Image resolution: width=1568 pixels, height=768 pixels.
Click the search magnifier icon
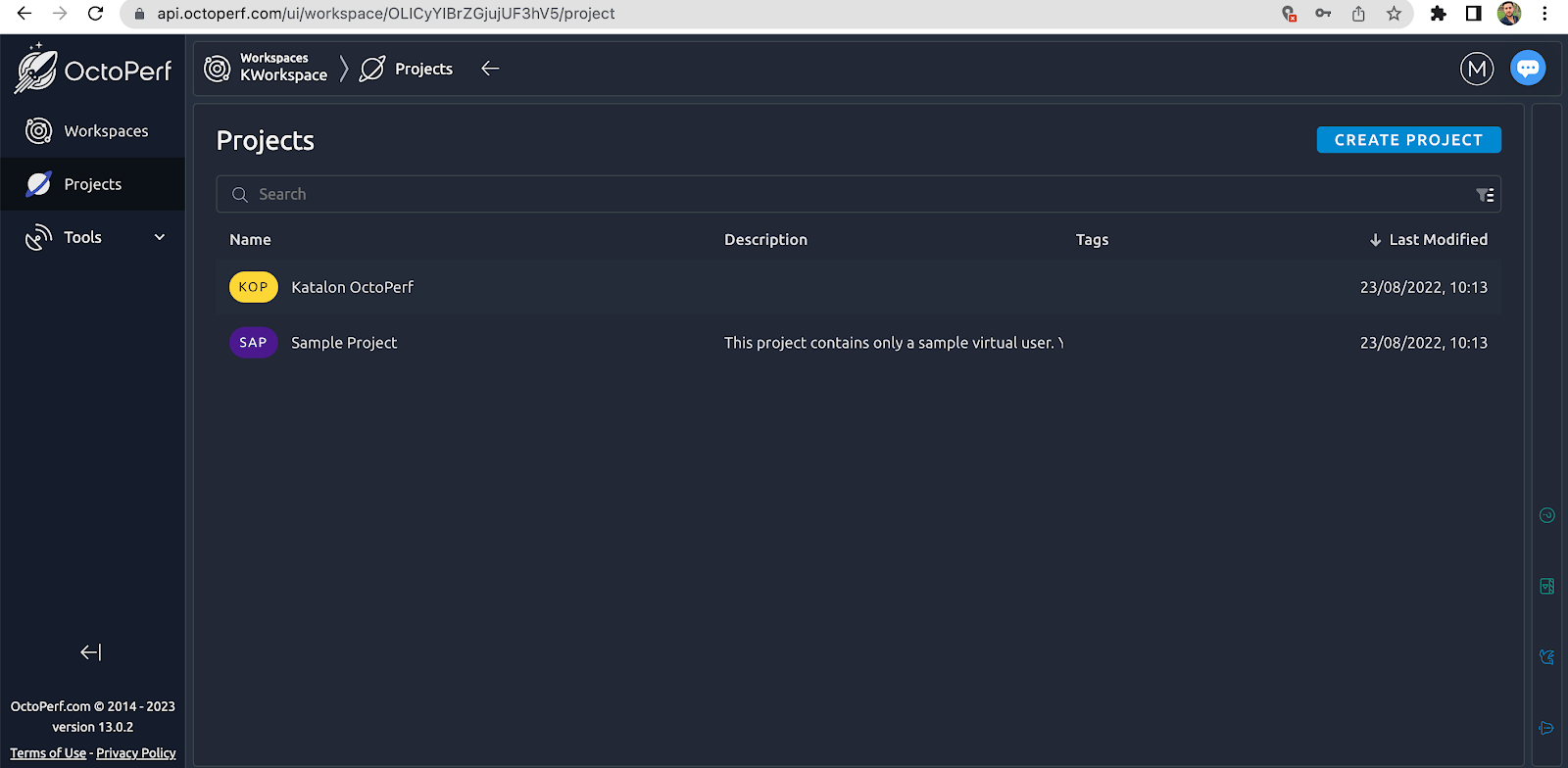coord(239,195)
